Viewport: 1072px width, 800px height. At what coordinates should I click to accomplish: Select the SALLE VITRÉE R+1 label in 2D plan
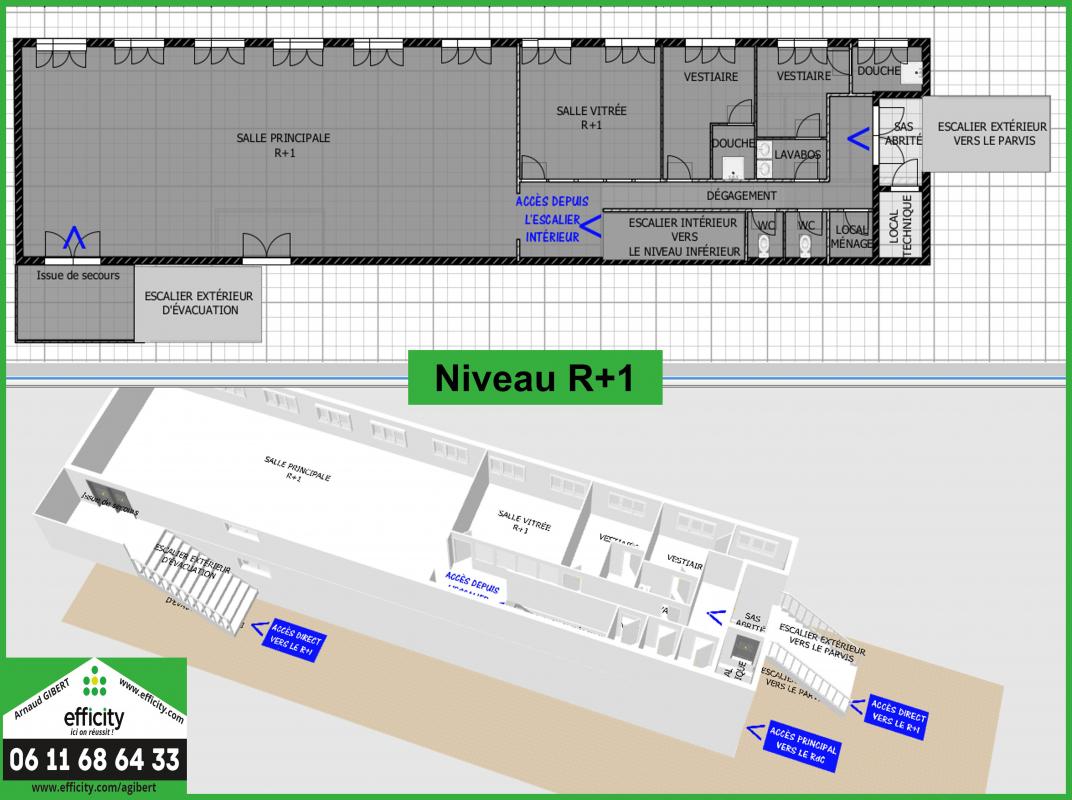point(592,118)
